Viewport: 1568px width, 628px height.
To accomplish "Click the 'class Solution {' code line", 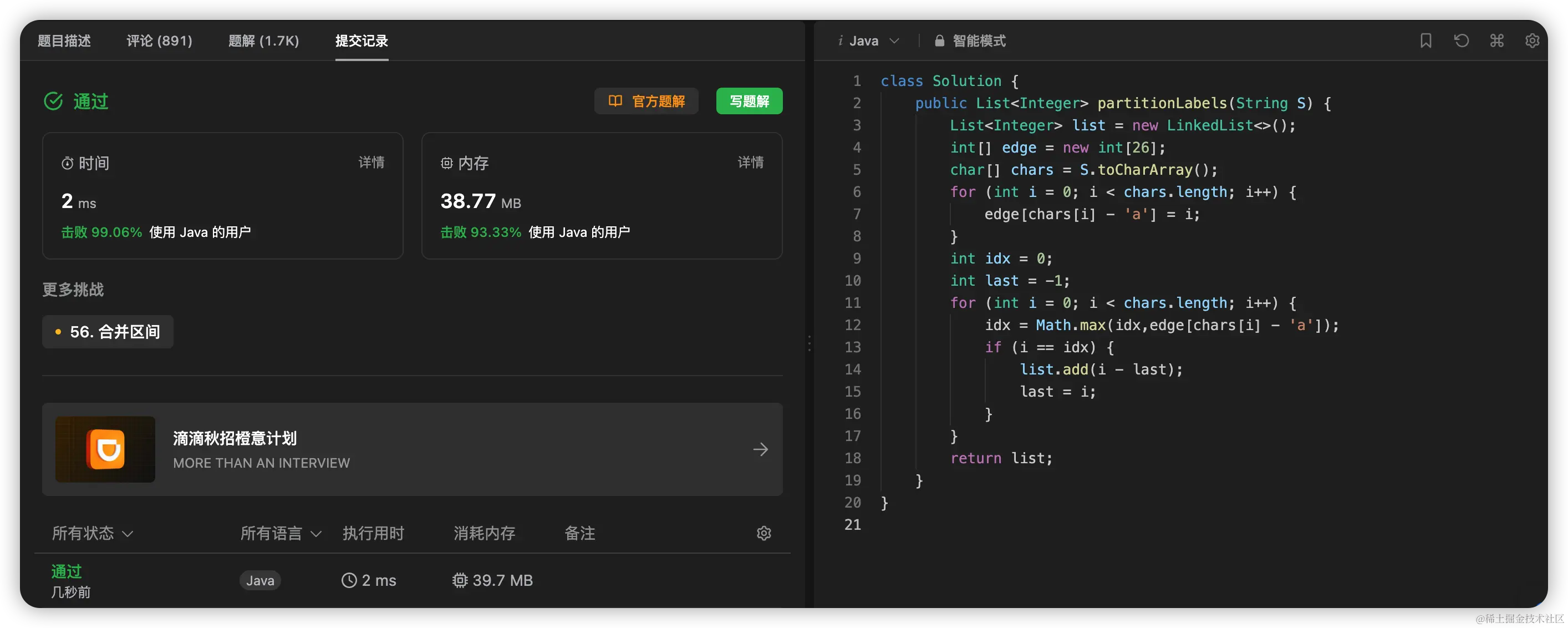I will coord(950,81).
